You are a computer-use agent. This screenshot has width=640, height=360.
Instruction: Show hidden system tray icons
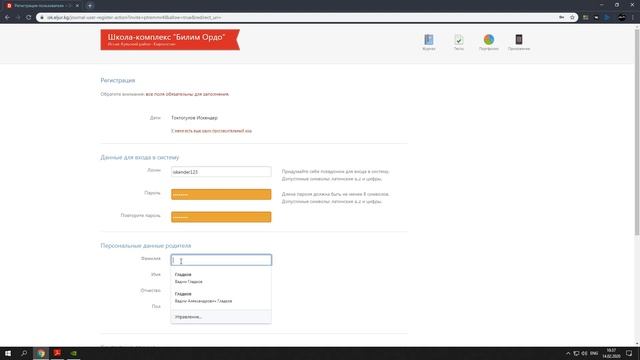[568, 353]
